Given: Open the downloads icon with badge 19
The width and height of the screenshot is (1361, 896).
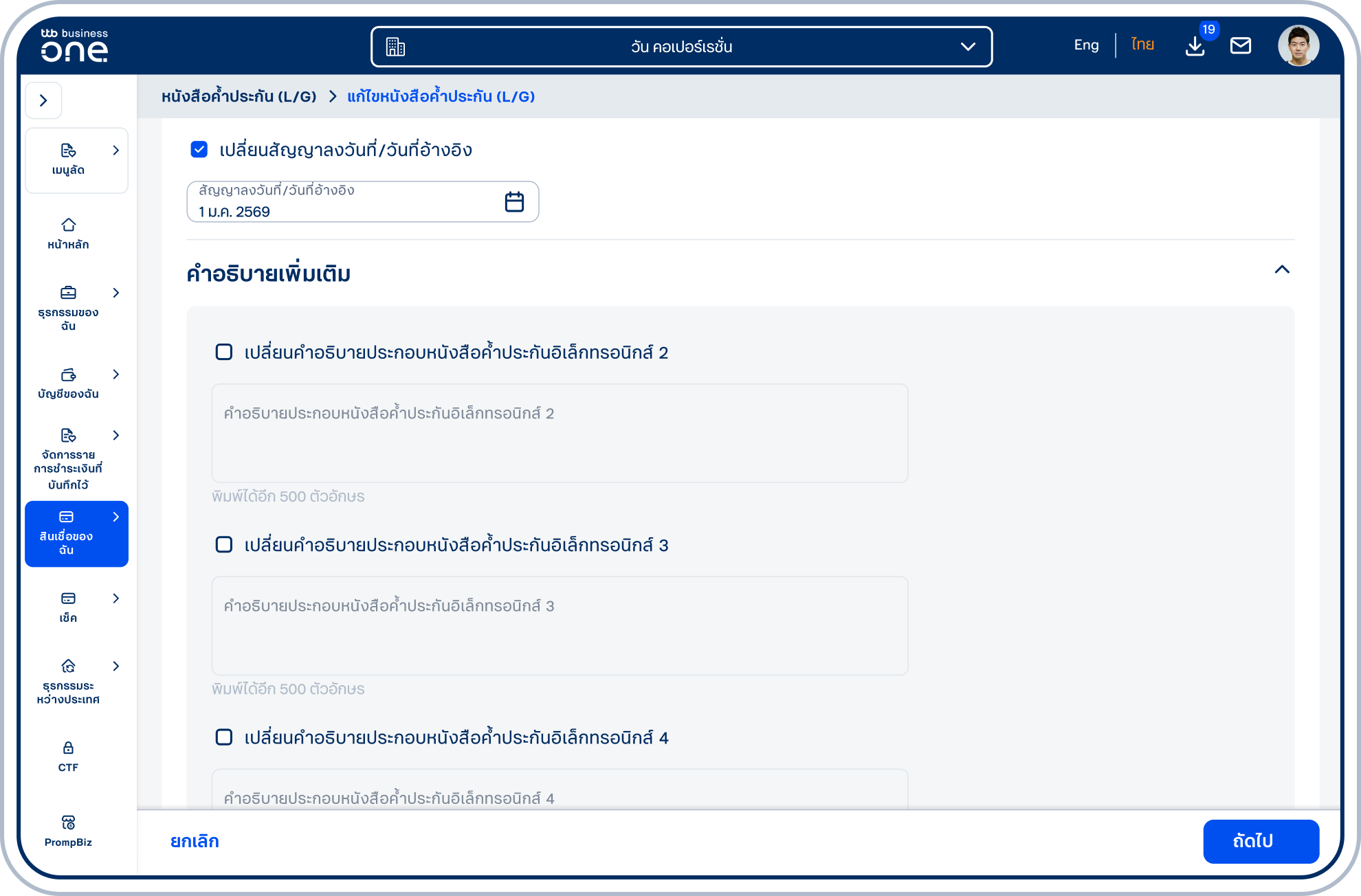Looking at the screenshot, I should (1195, 46).
